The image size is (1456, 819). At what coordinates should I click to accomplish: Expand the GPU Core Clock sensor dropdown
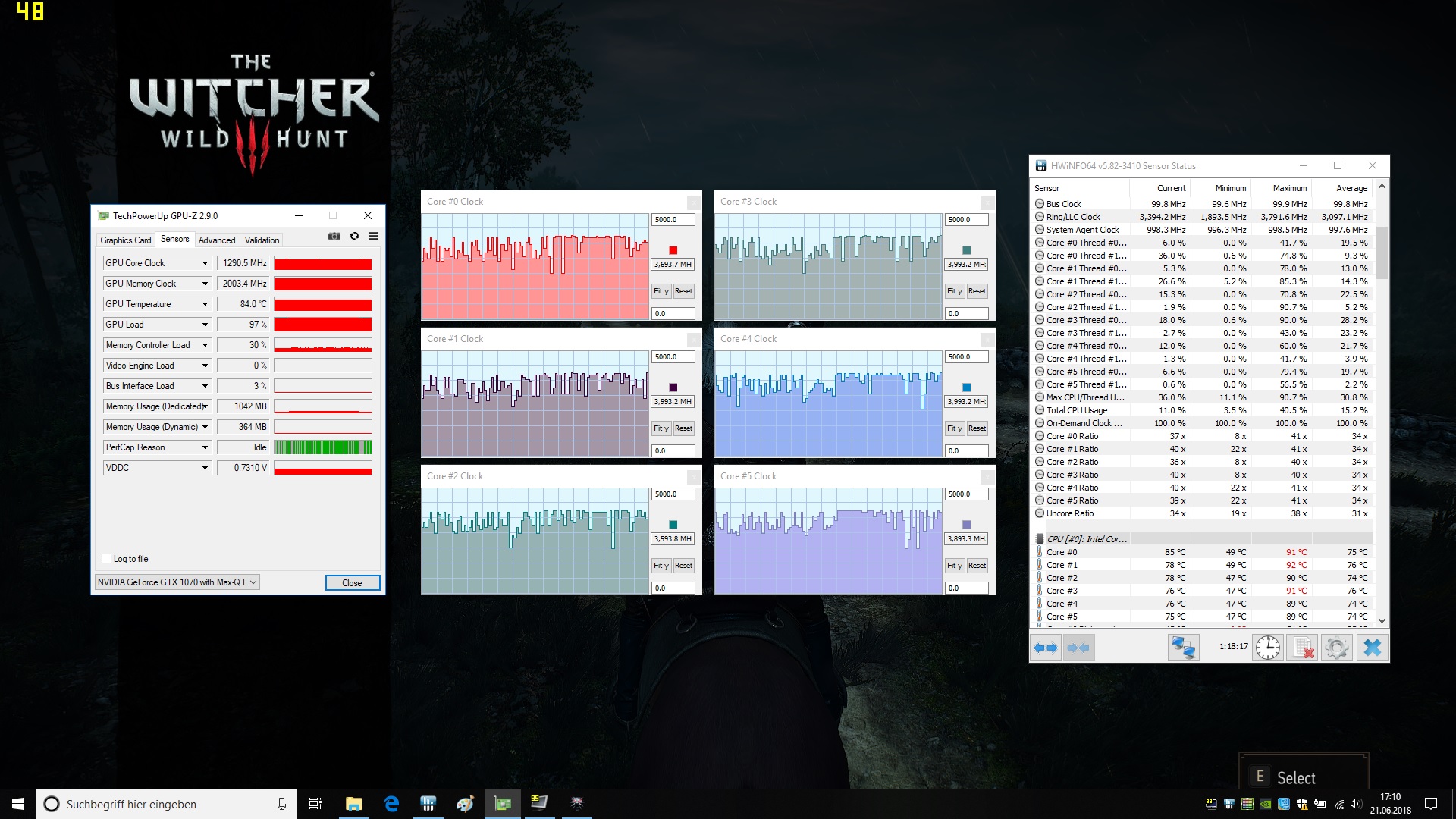click(205, 263)
